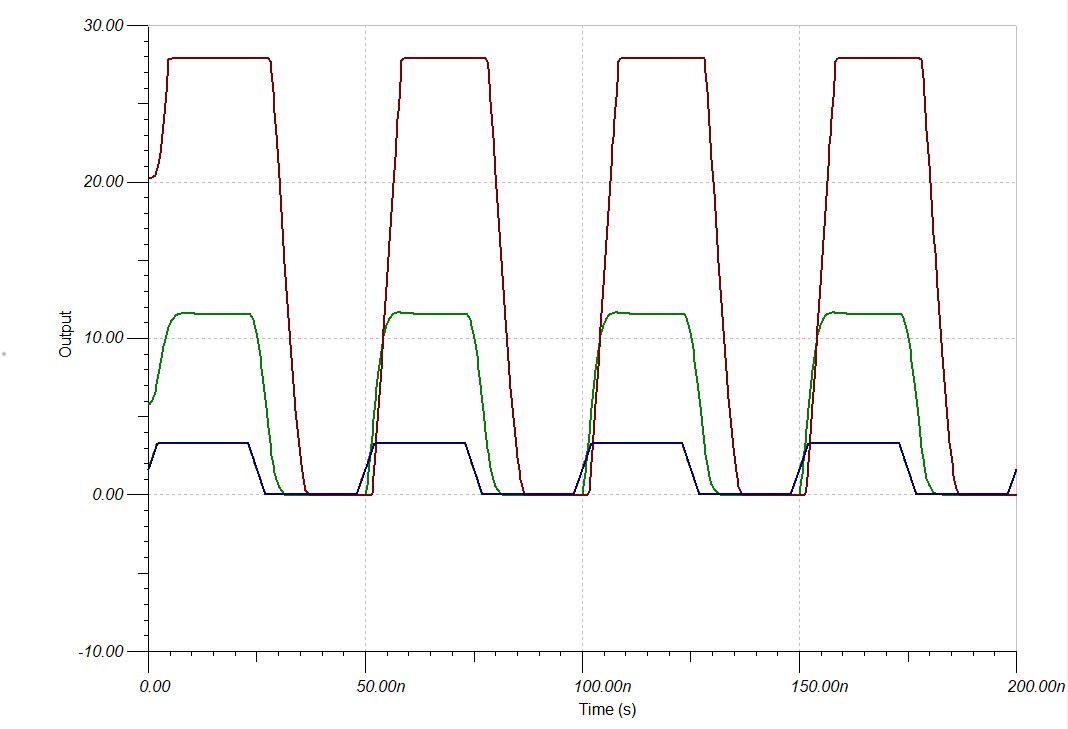Click the 0.00 x-axis label
The height and width of the screenshot is (729, 1068).
tap(155, 686)
